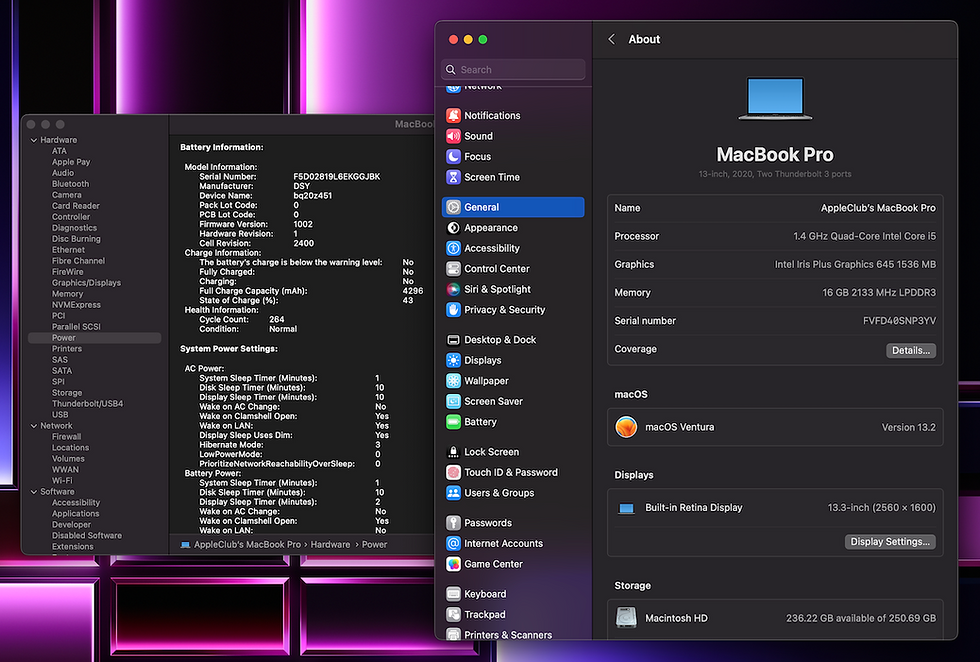Open Appearance icon in sidebar
Image resolution: width=980 pixels, height=662 pixels.
[453, 228]
